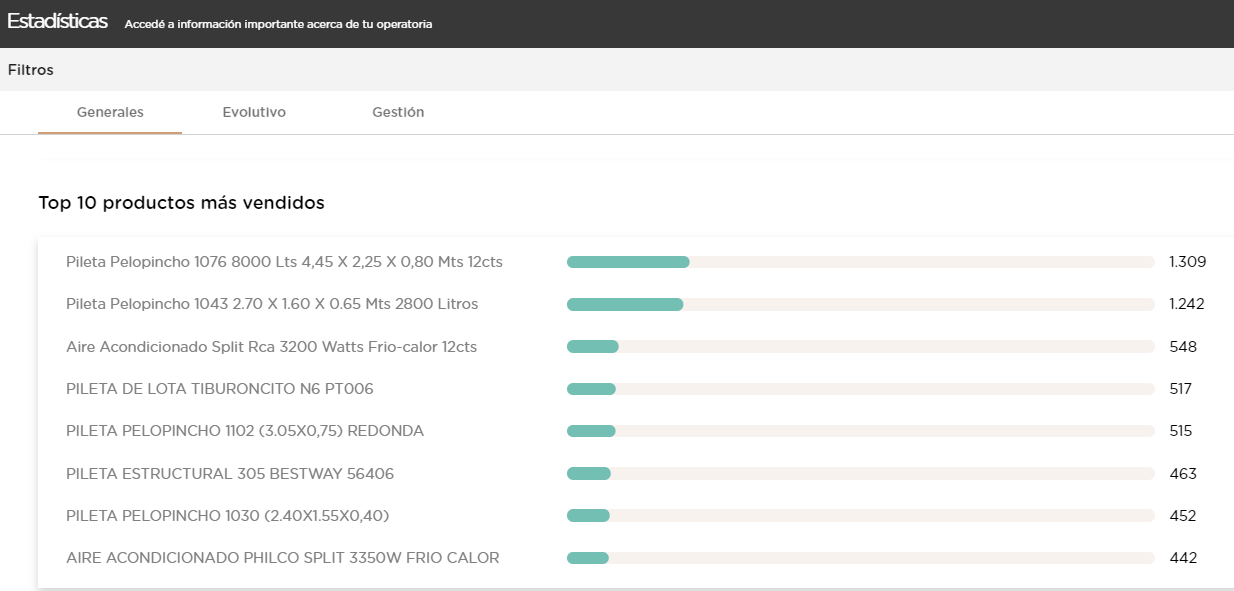
Task: Click the sales value 463
Action: click(1183, 474)
